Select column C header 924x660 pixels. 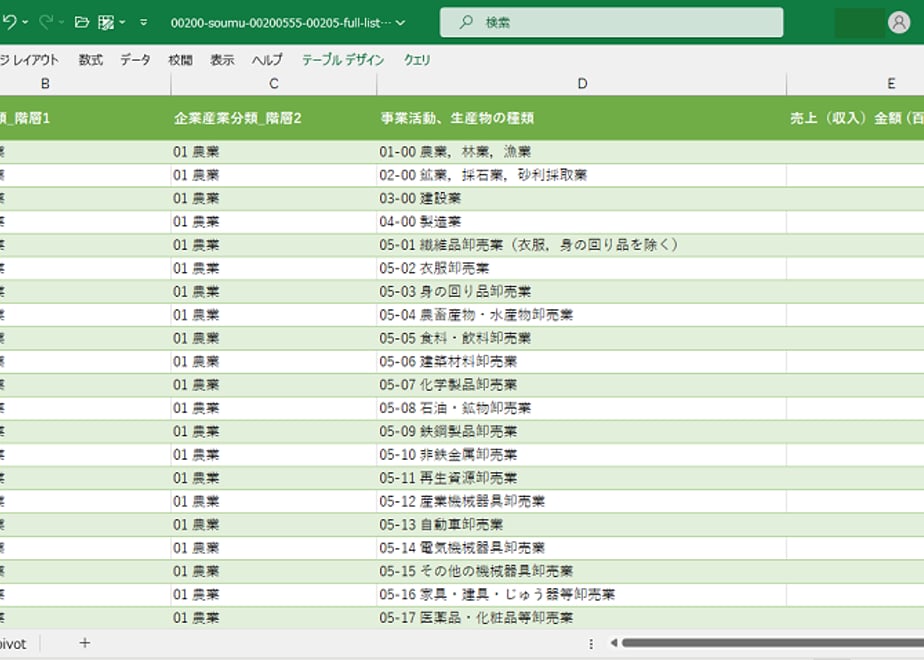[273, 84]
